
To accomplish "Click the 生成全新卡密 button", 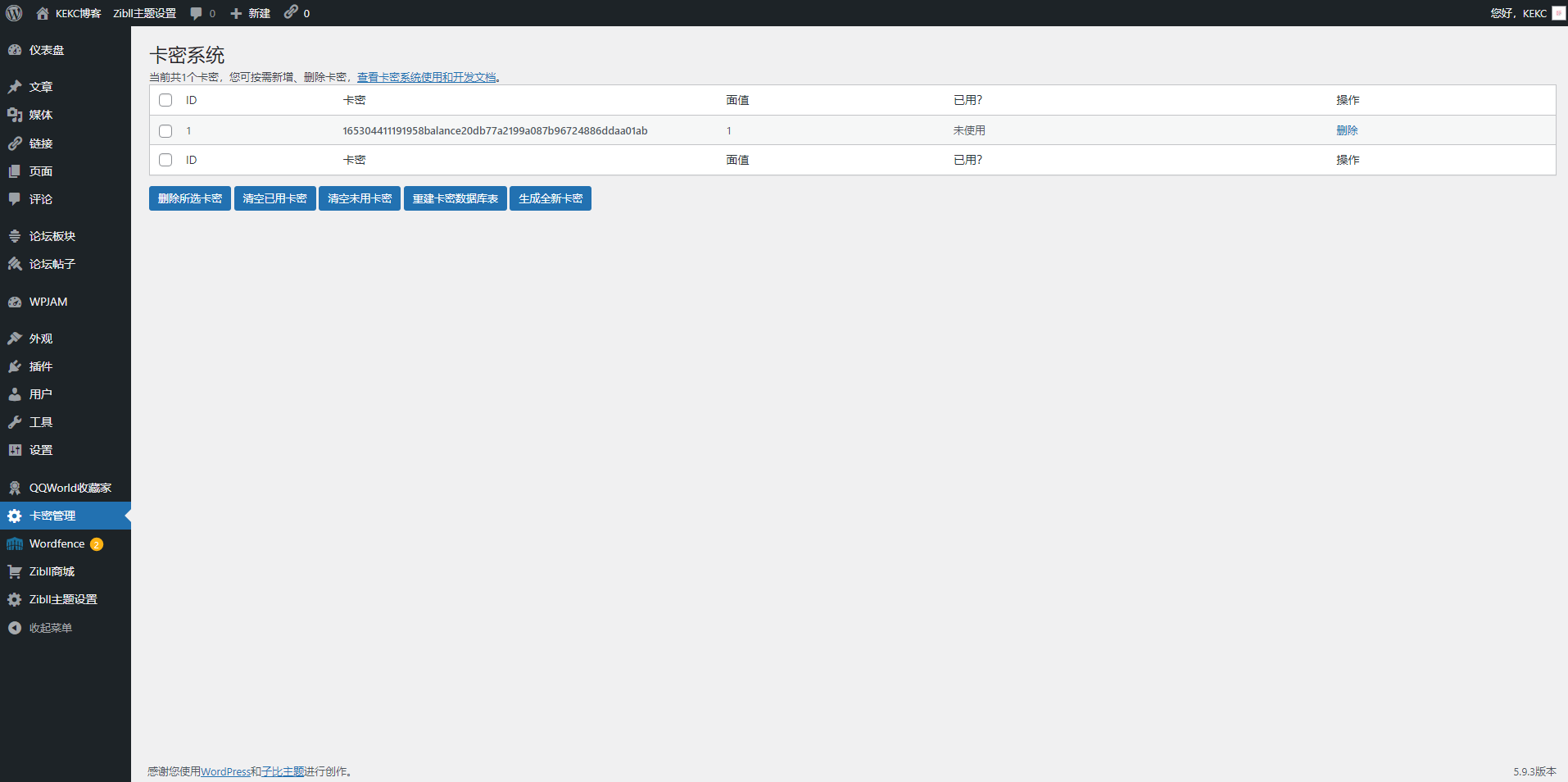I will pyautogui.click(x=551, y=198).
